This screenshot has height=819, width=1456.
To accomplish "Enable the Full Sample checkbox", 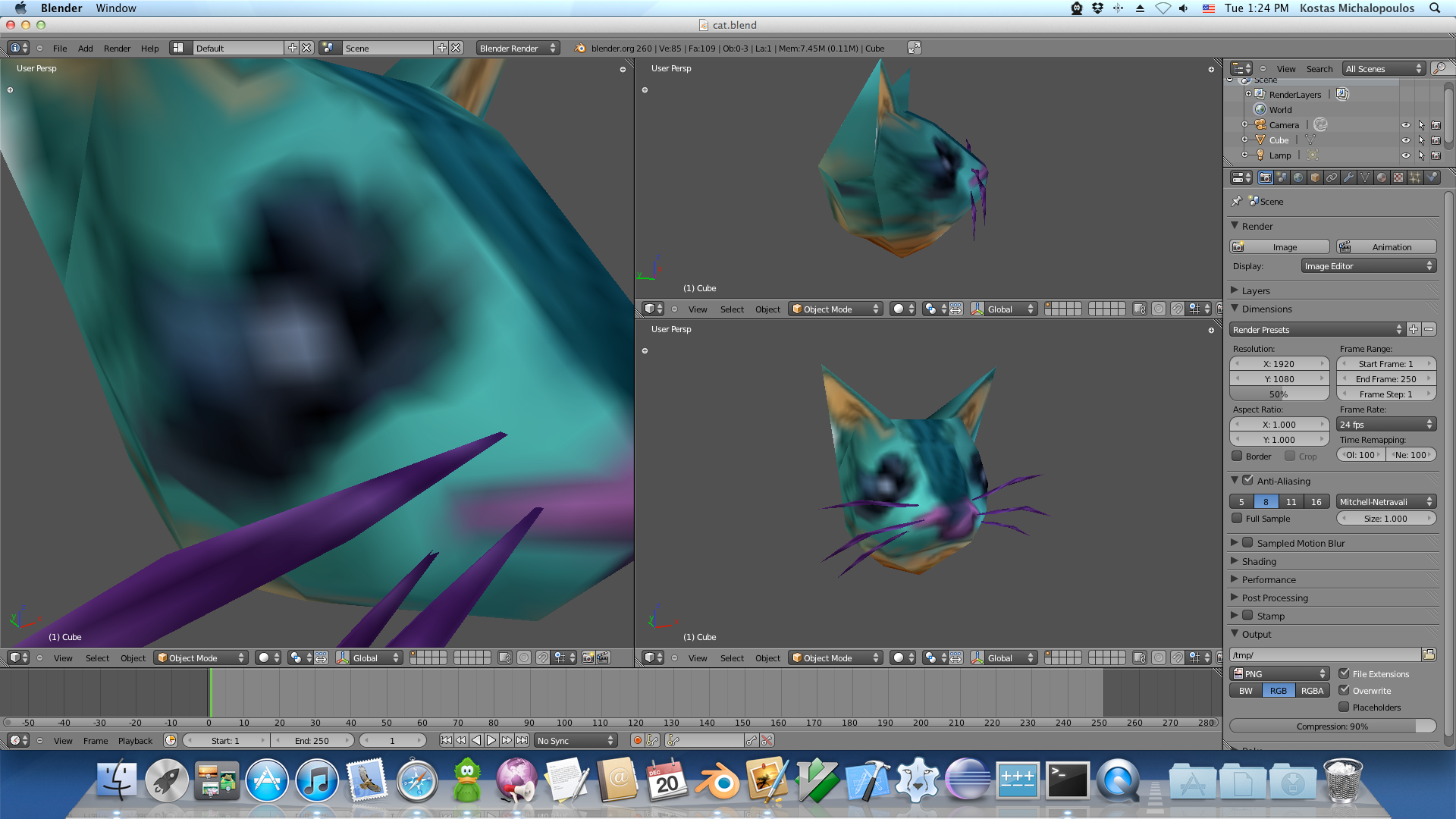I will (x=1237, y=518).
